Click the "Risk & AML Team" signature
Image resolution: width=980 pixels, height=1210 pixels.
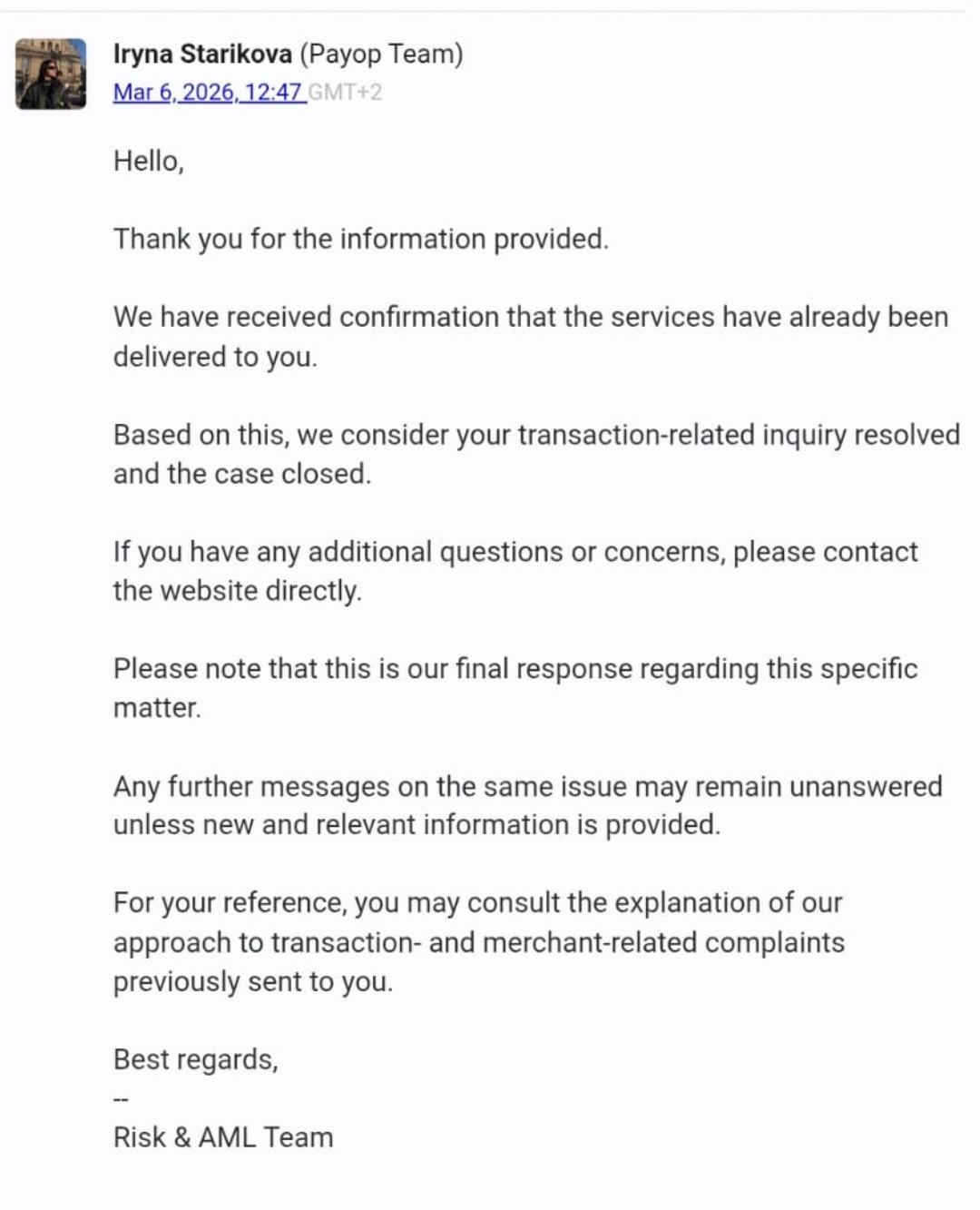[x=223, y=1137]
